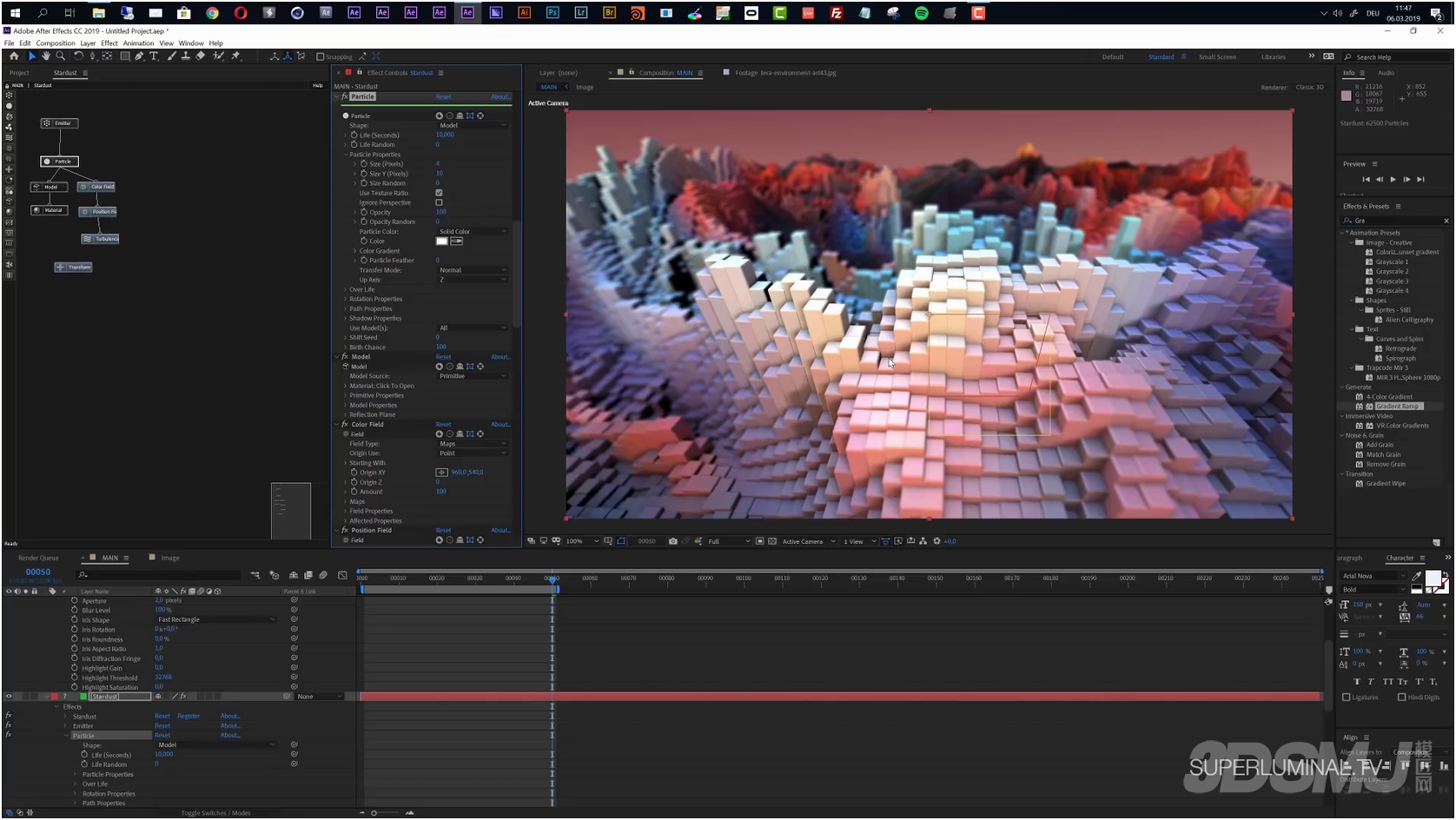Toggle Aperture stopwatch in timeline
This screenshot has width=1456, height=820.
pos(75,600)
